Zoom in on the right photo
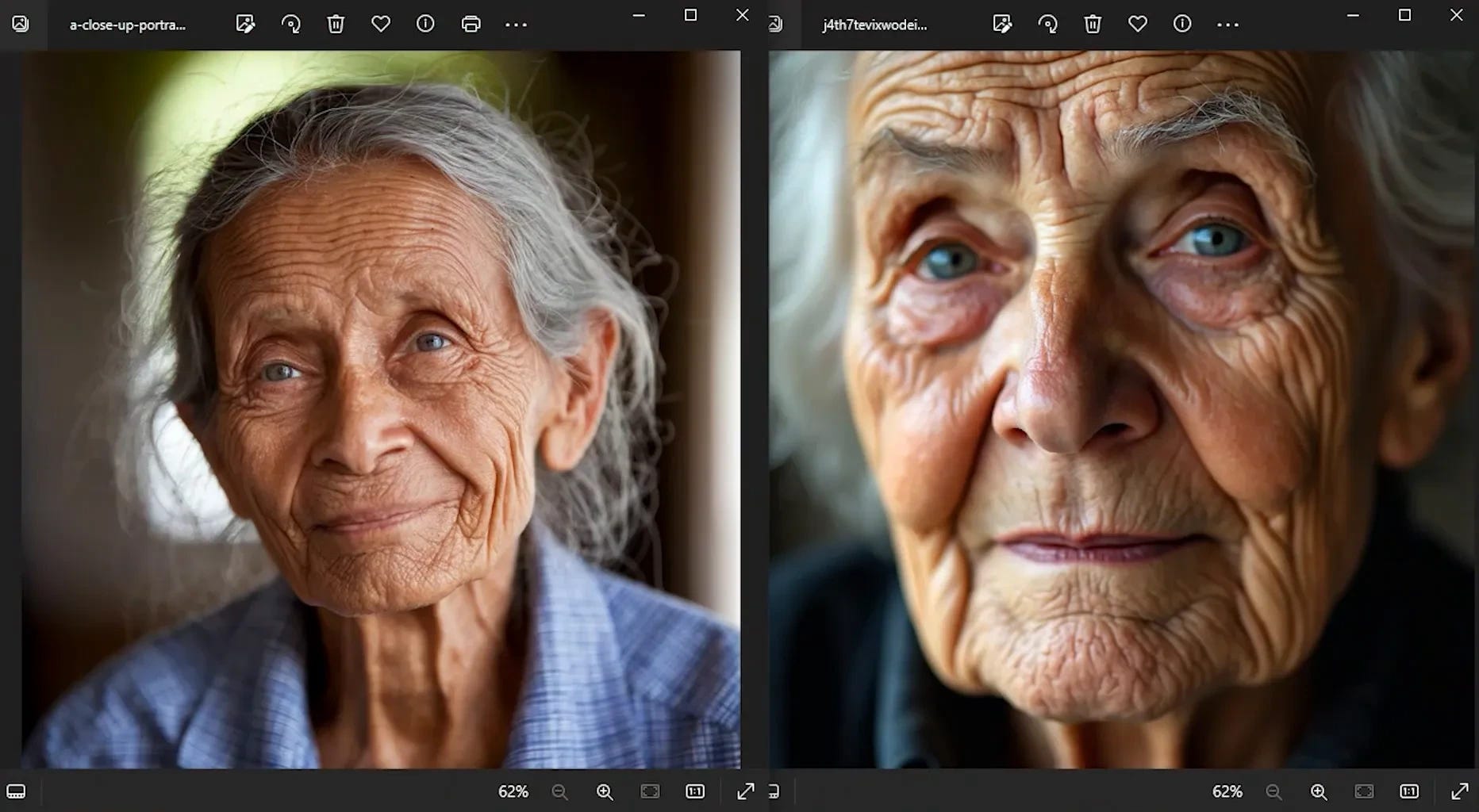This screenshot has width=1479, height=812. click(x=1320, y=791)
